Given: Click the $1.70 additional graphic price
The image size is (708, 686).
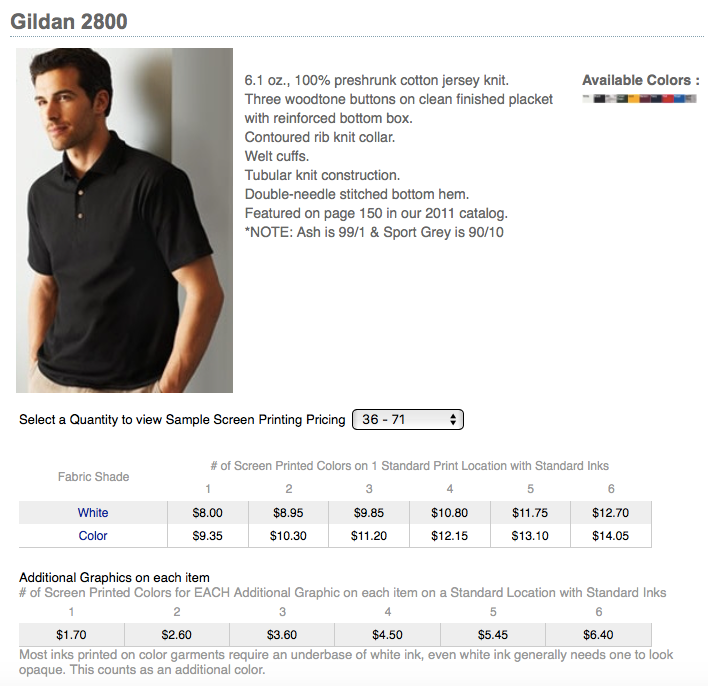Looking at the screenshot, I should pyautogui.click(x=71, y=635).
